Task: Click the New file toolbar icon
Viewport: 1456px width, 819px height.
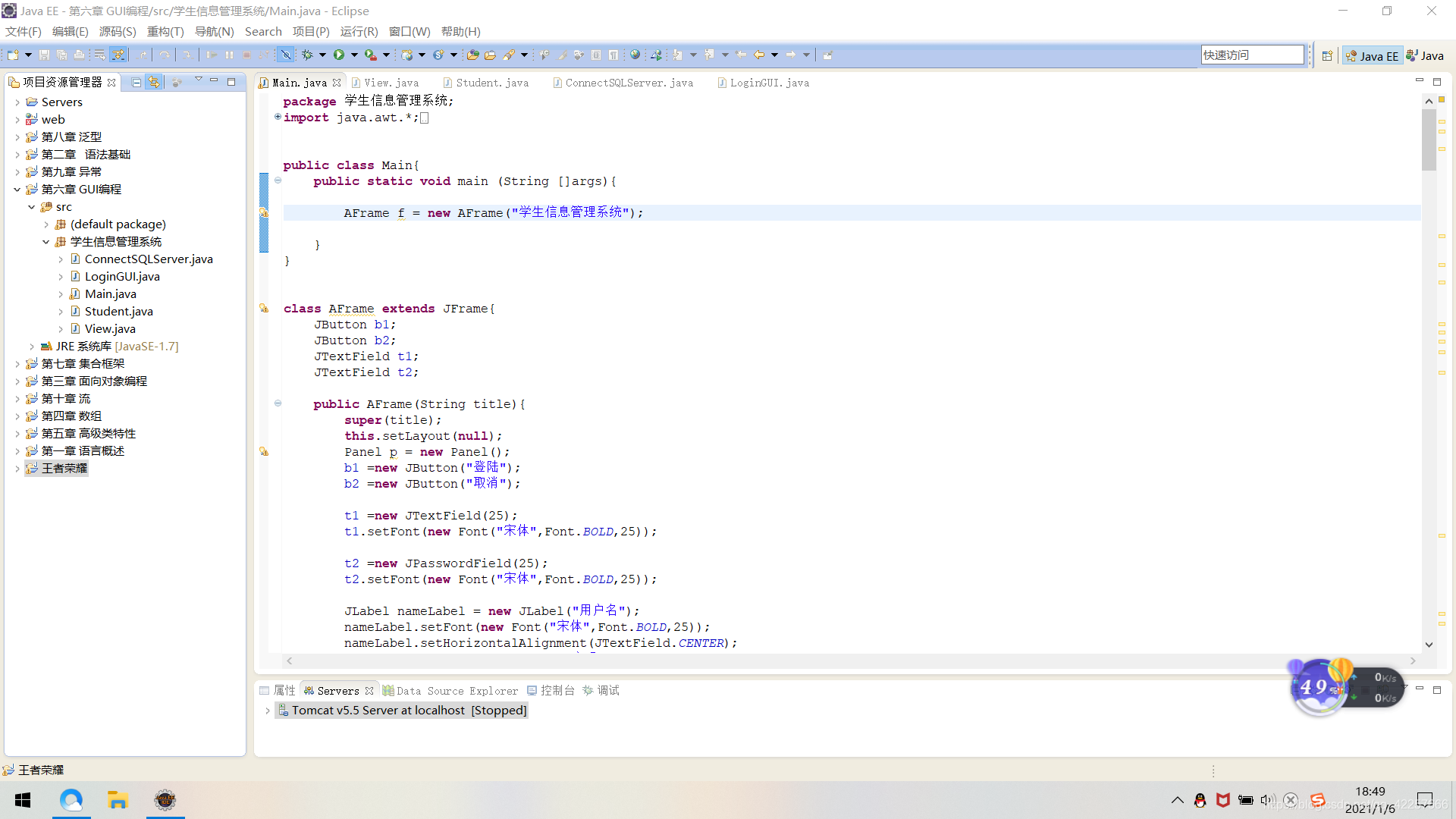Action: point(13,55)
